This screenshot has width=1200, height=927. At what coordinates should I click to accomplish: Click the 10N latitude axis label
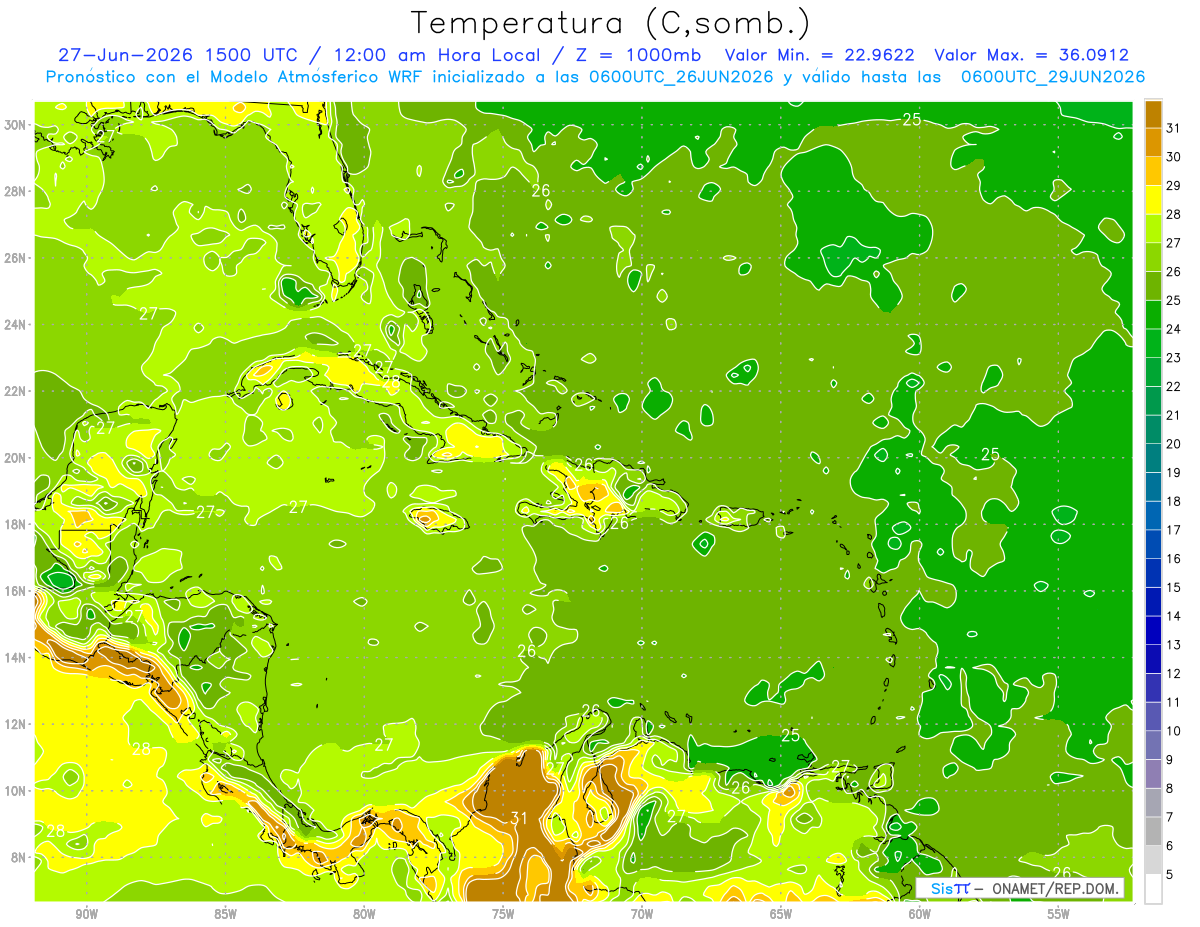point(15,791)
